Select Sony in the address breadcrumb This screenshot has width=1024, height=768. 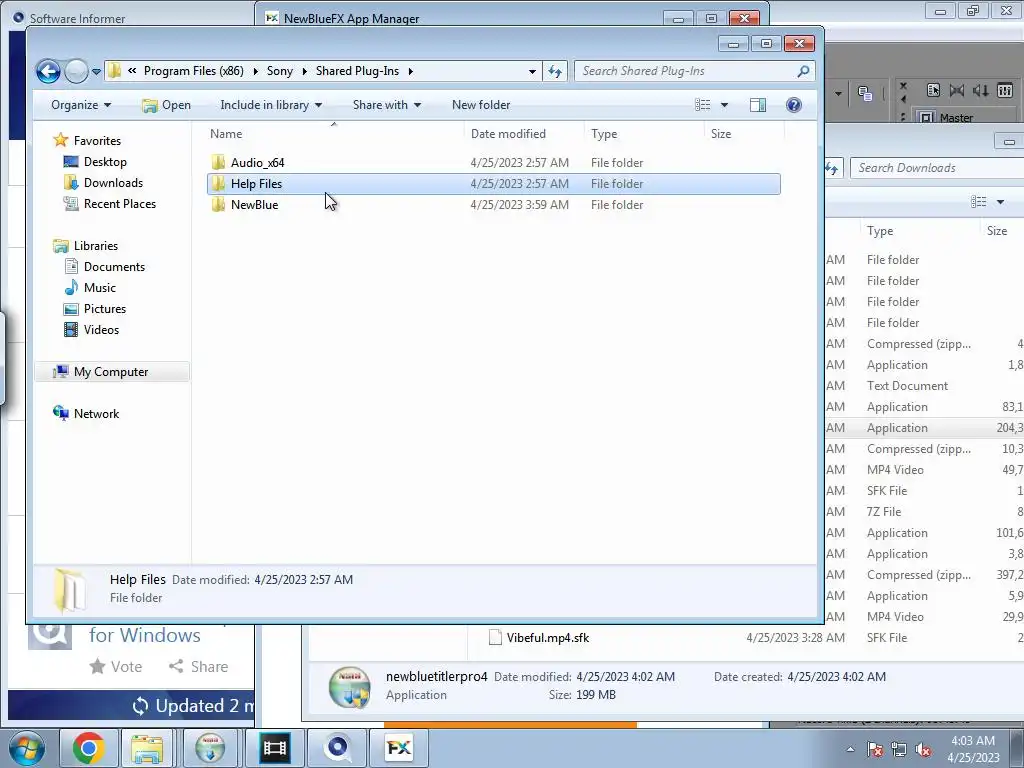click(280, 71)
